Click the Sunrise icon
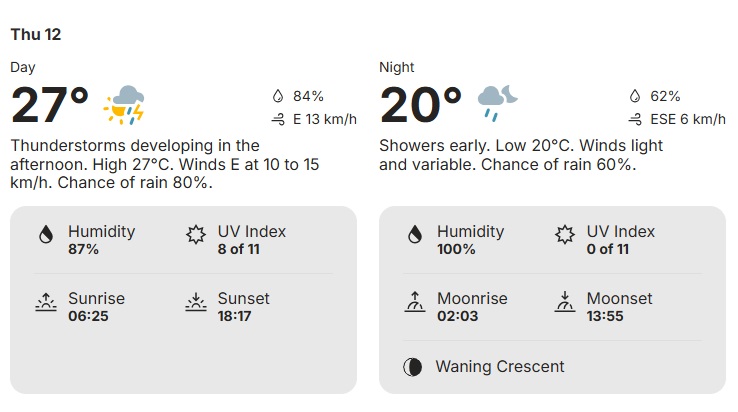 pyautogui.click(x=45, y=302)
